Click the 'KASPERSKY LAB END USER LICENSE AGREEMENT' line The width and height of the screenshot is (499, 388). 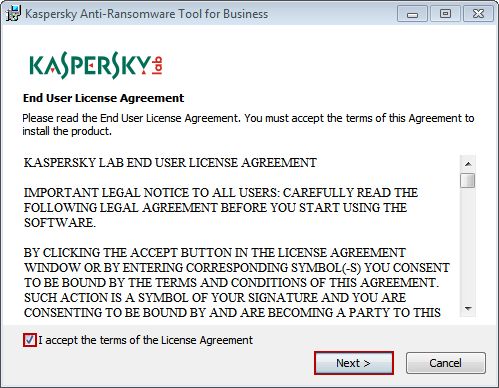click(x=170, y=163)
